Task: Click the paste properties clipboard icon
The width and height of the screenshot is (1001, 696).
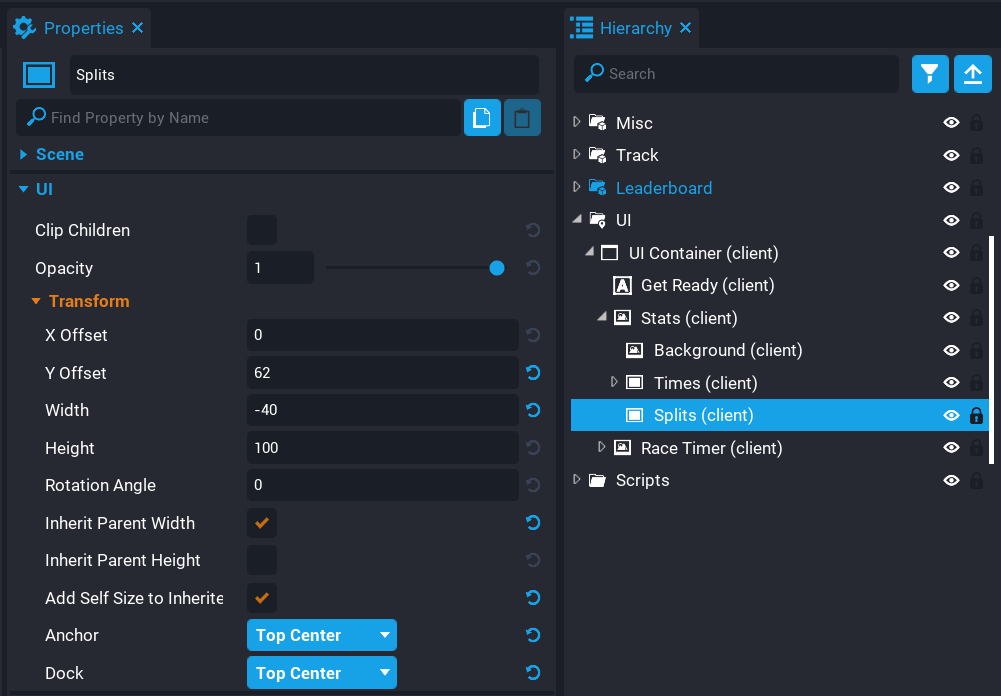Action: point(522,118)
